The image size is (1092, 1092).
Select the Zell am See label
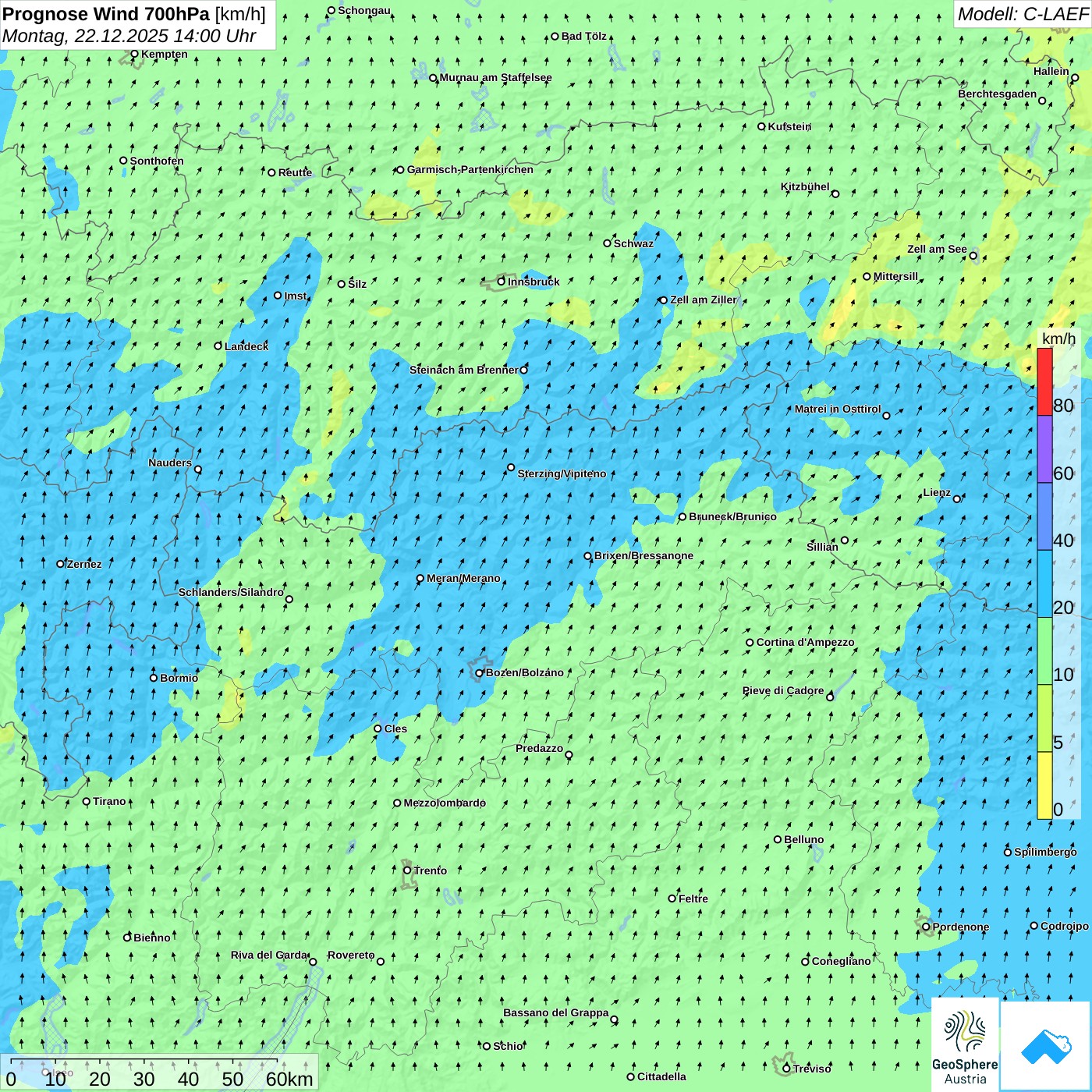pyautogui.click(x=937, y=249)
